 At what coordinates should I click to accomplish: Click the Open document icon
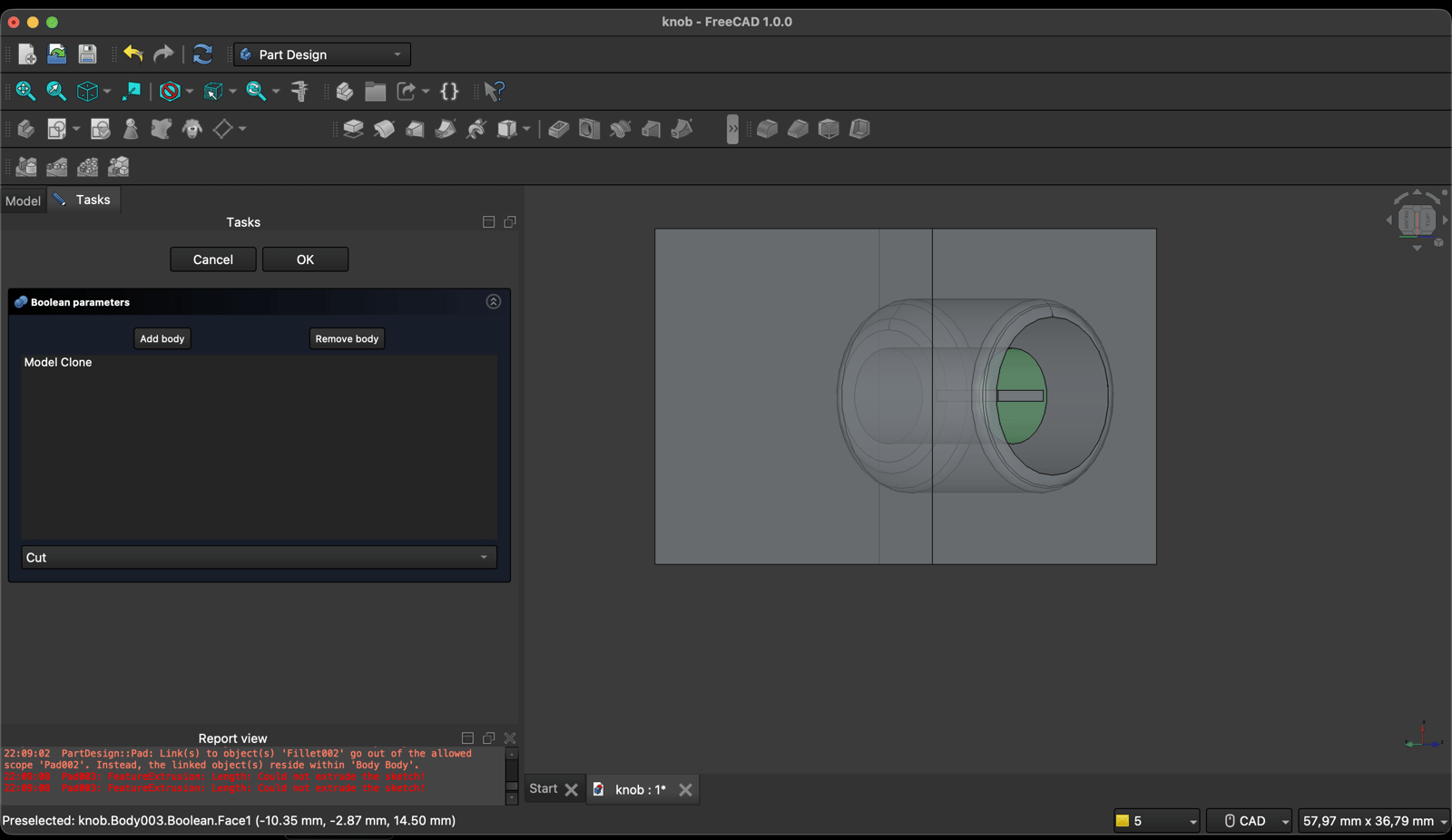tap(56, 54)
